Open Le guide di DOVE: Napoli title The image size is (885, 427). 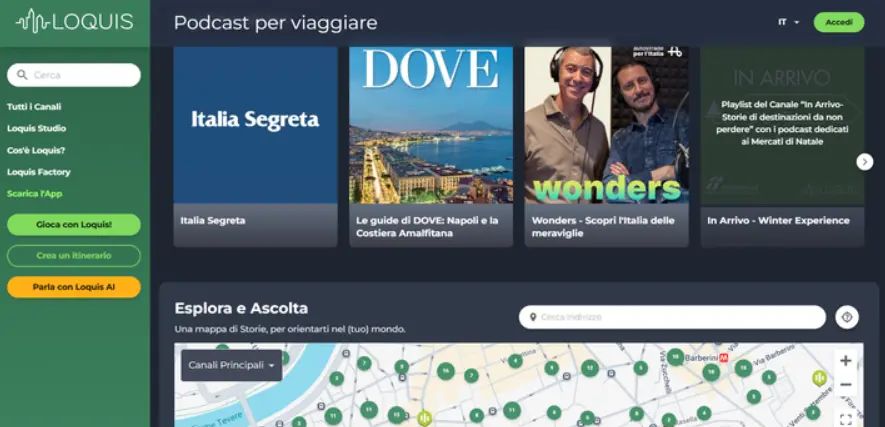pos(427,227)
